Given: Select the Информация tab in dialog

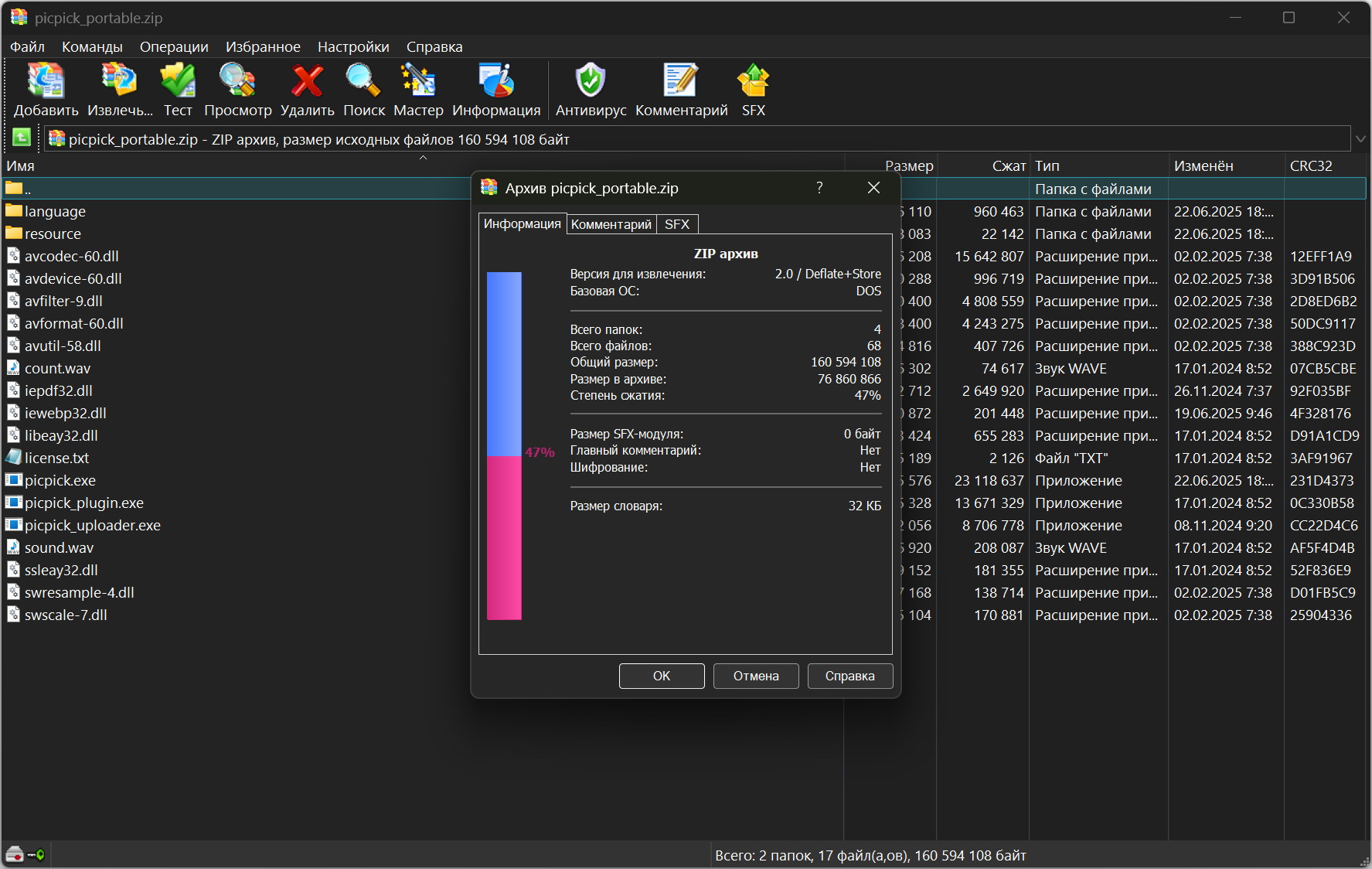Looking at the screenshot, I should (523, 223).
